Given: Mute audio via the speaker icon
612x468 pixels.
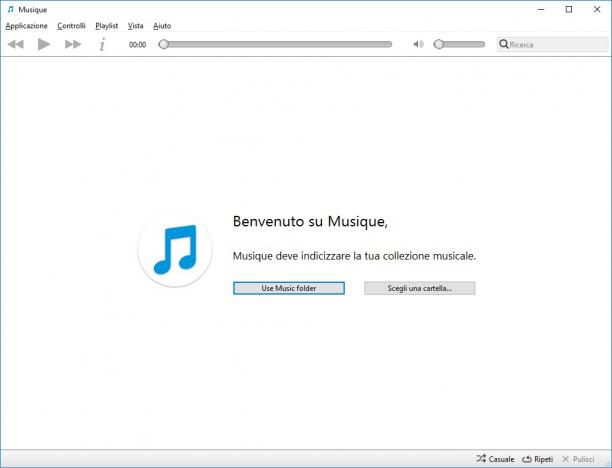Looking at the screenshot, I should [x=418, y=44].
